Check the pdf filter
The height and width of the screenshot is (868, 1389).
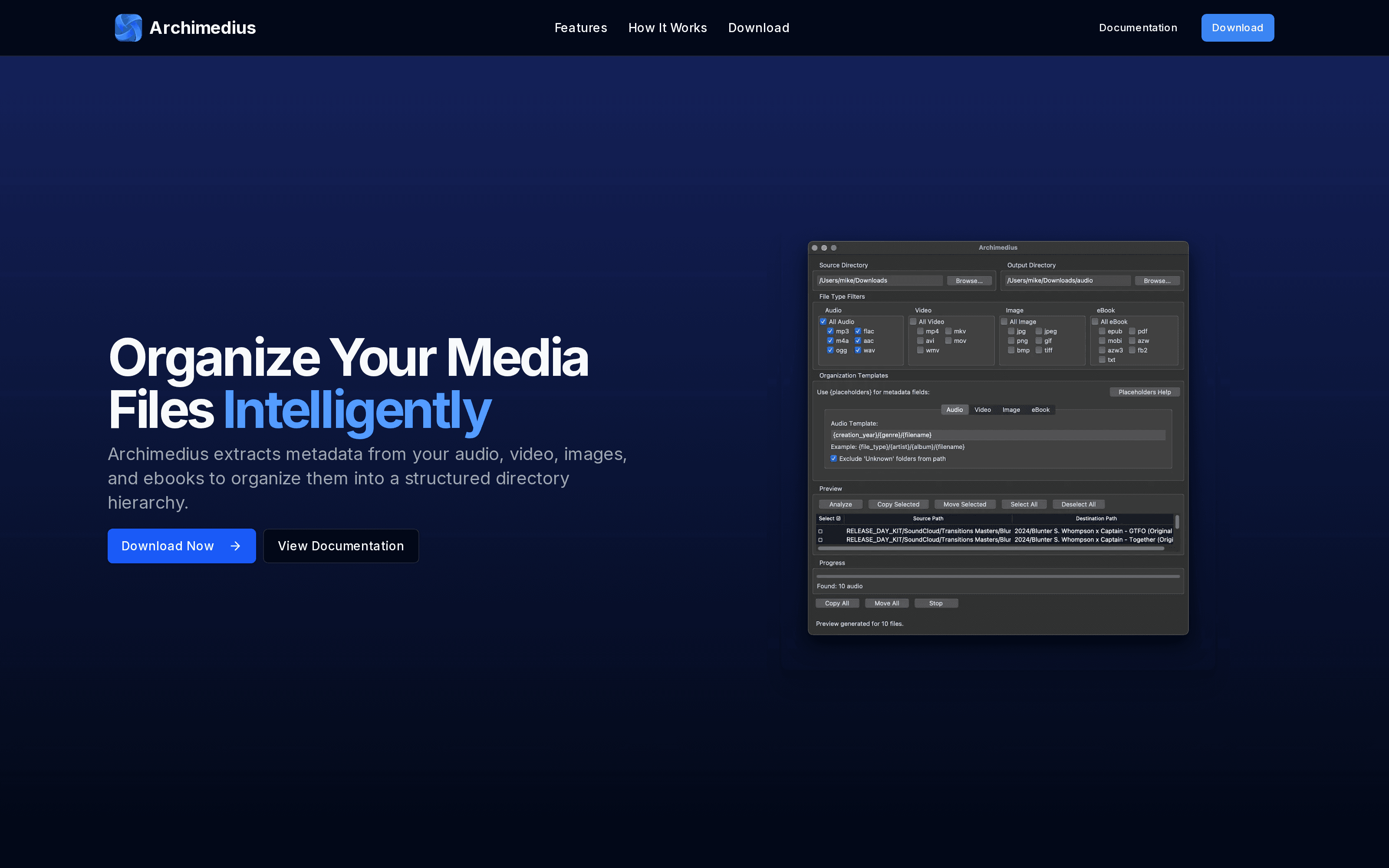pyautogui.click(x=1132, y=331)
